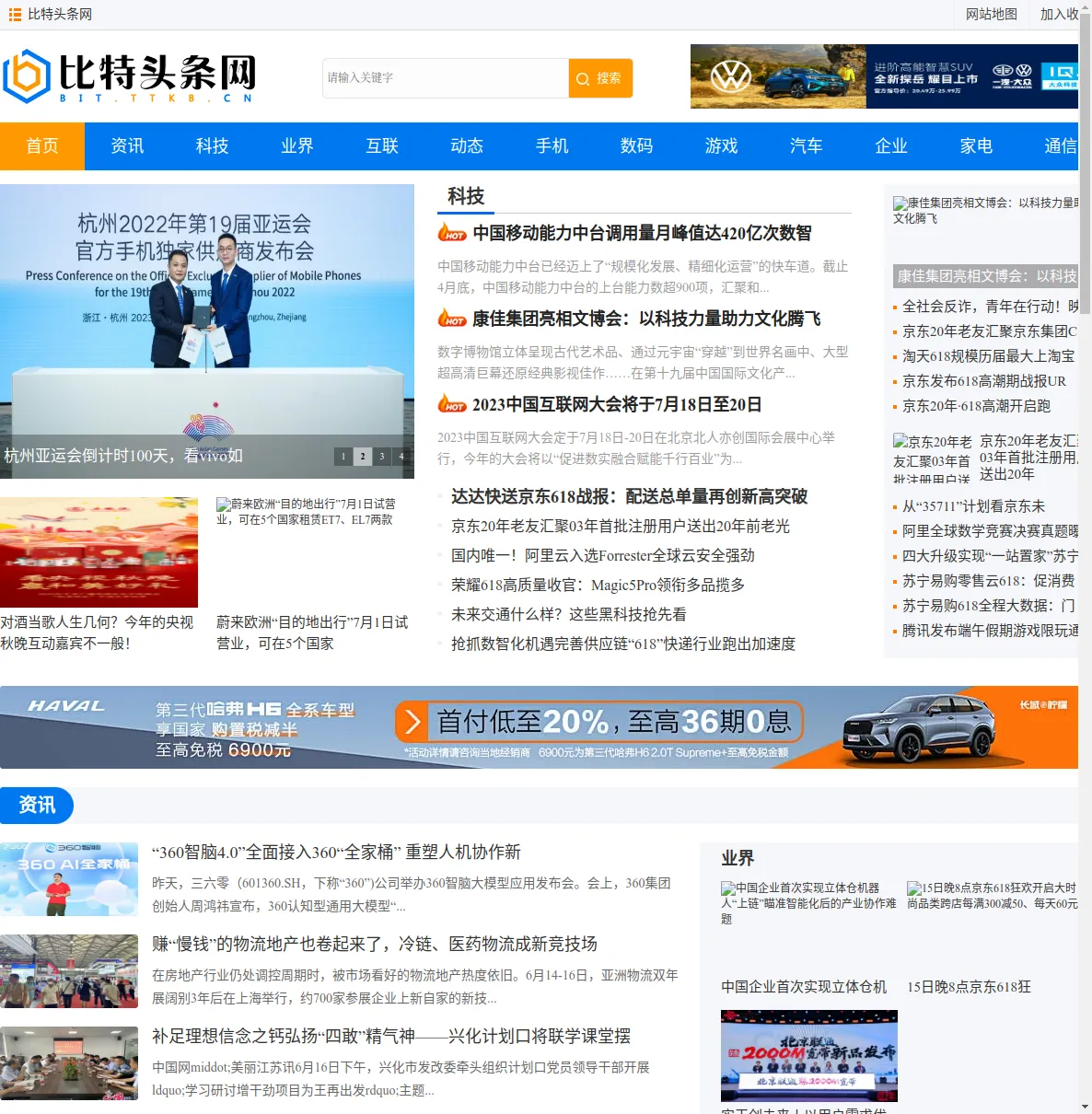Open sidebar link 淘天618规模历届最大上淘宝
The image size is (1092, 1114).
point(988,355)
